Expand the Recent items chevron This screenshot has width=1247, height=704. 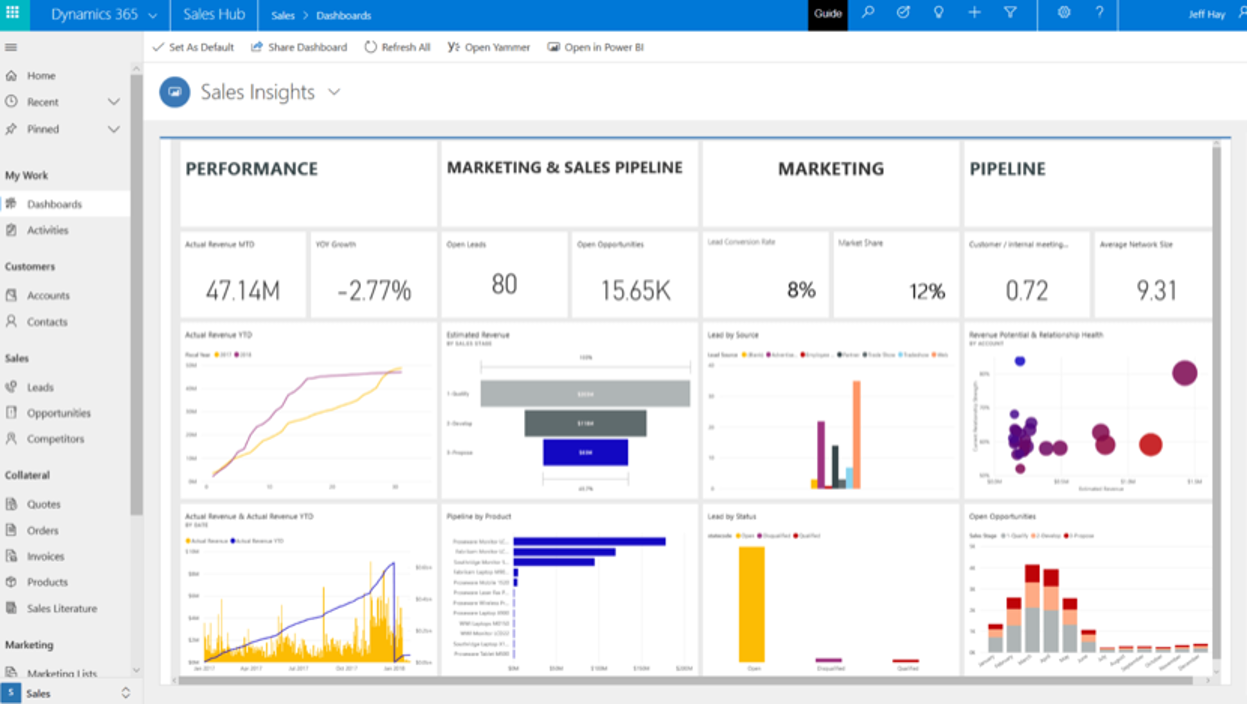pos(114,102)
